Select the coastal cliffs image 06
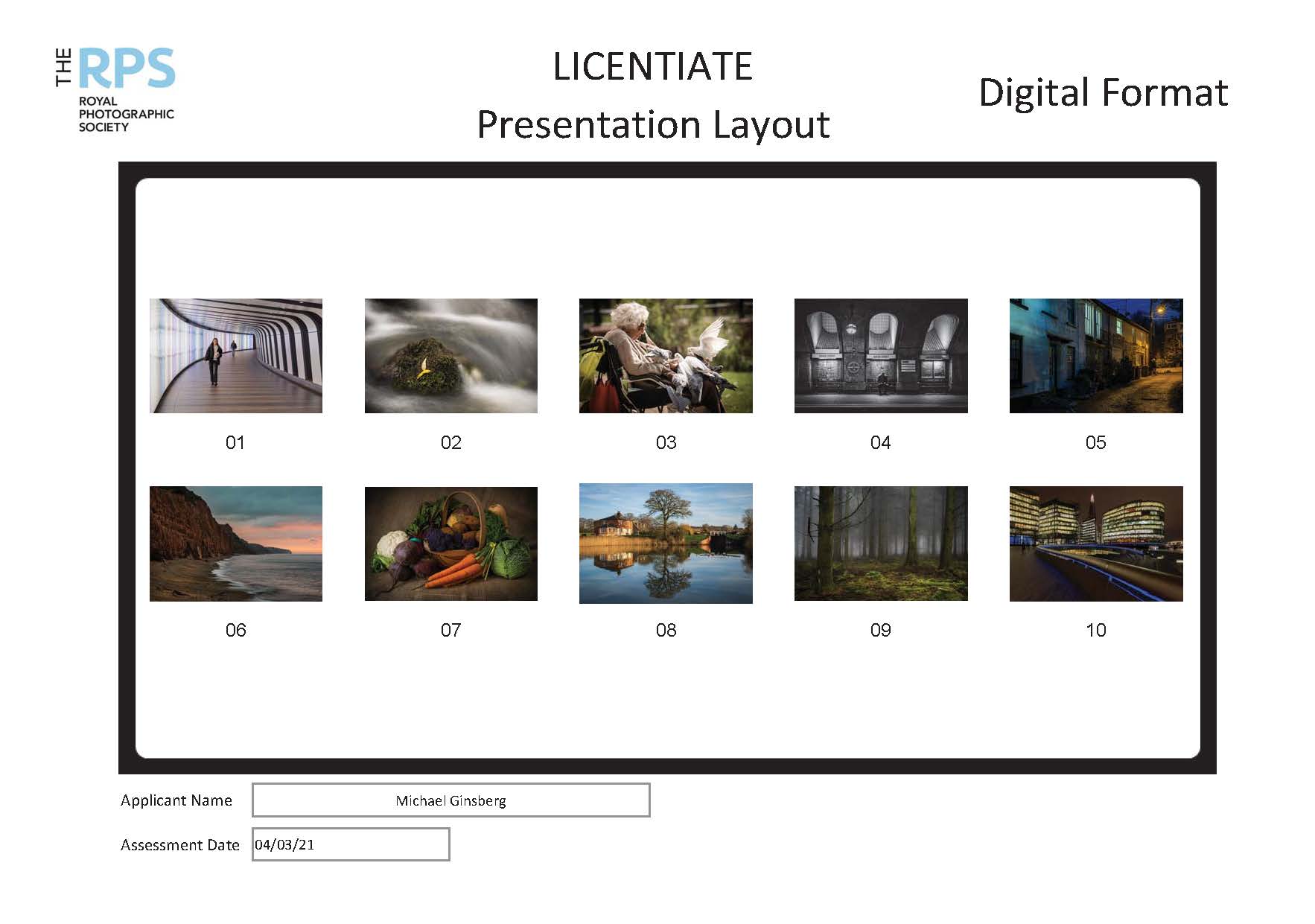Viewport: 1315px width, 924px height. (236, 544)
